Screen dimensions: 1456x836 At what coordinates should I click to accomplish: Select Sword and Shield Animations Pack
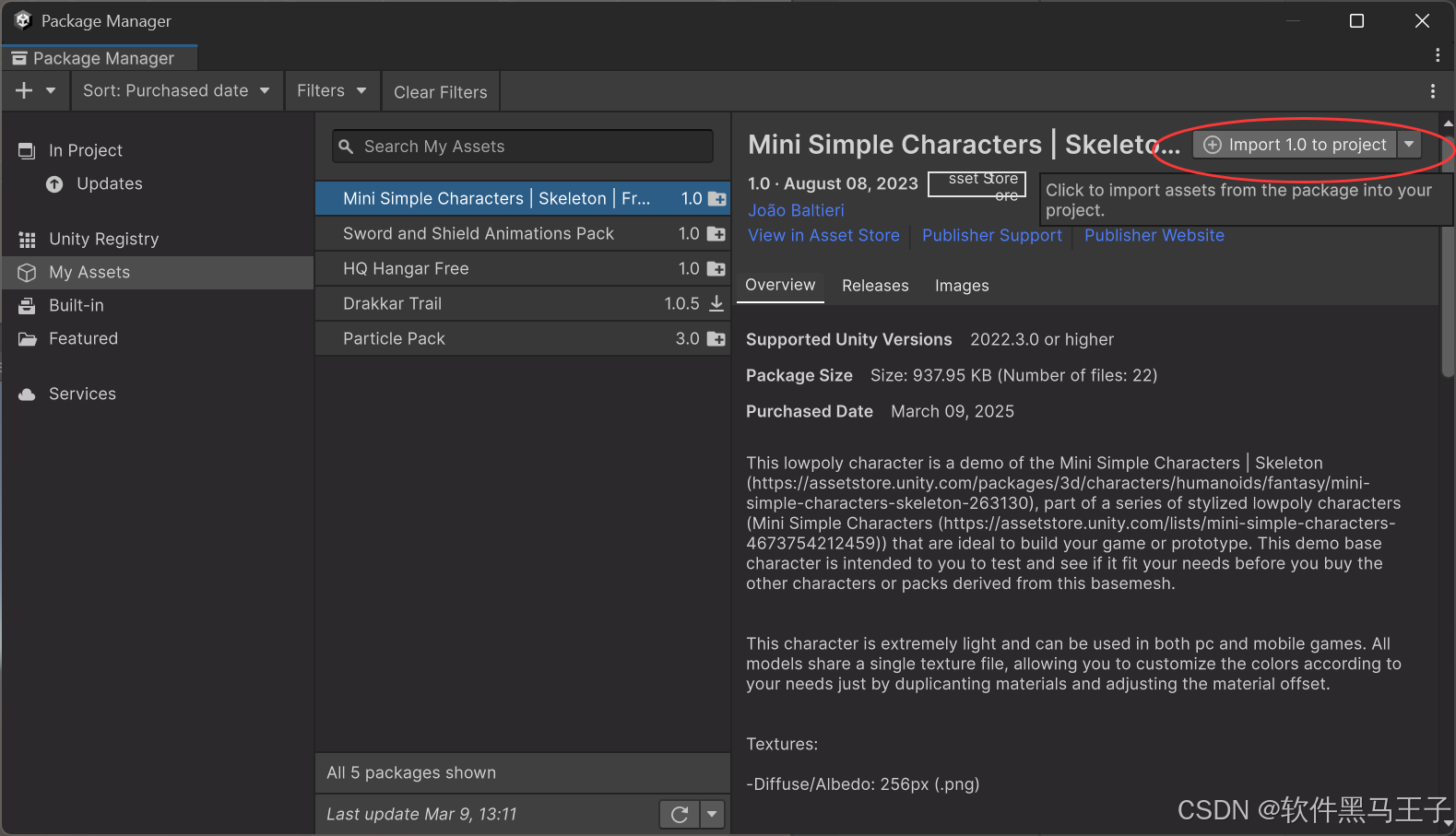pos(523,233)
